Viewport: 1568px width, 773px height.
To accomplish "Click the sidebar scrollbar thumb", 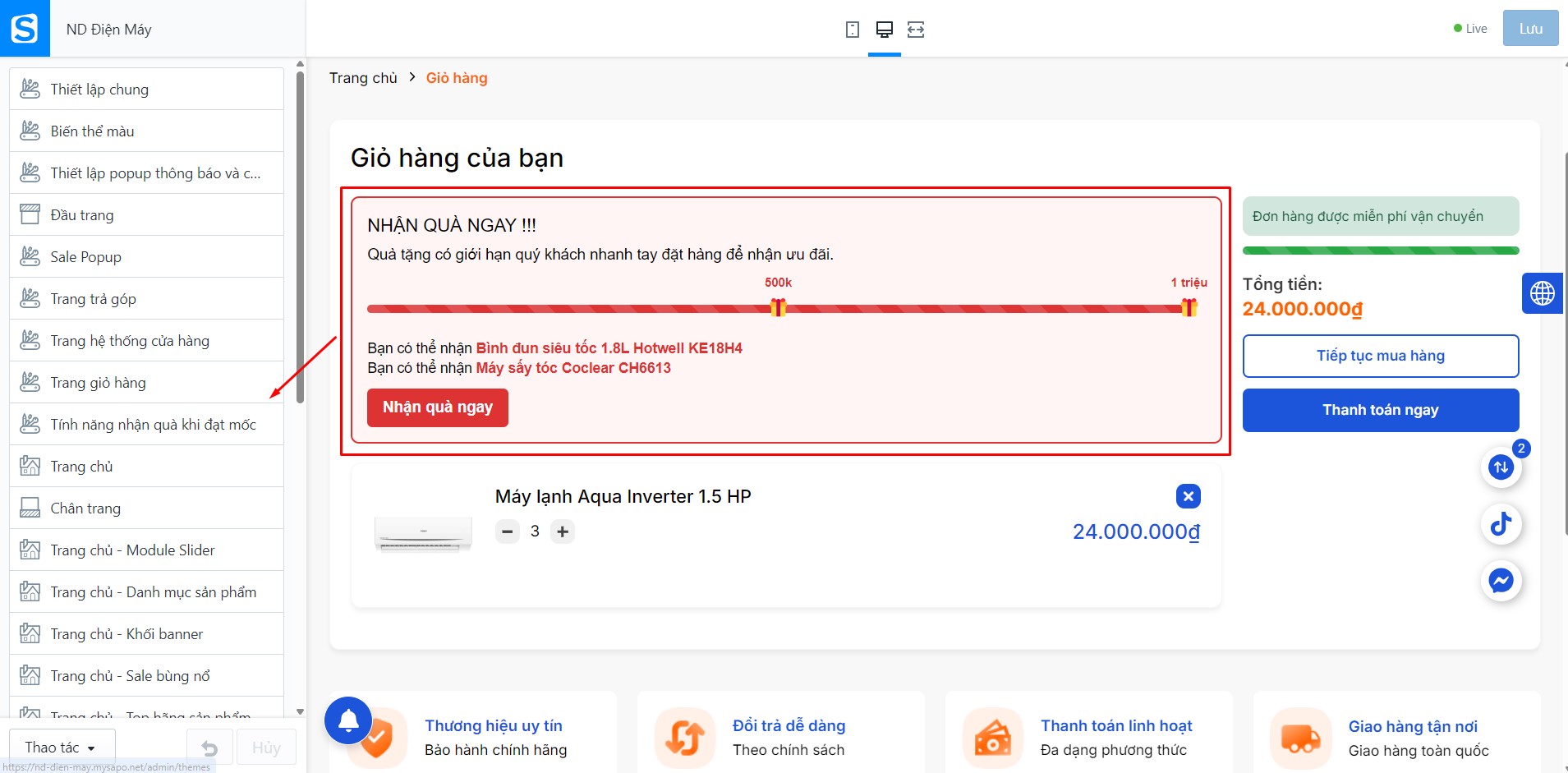I will tap(300, 237).
